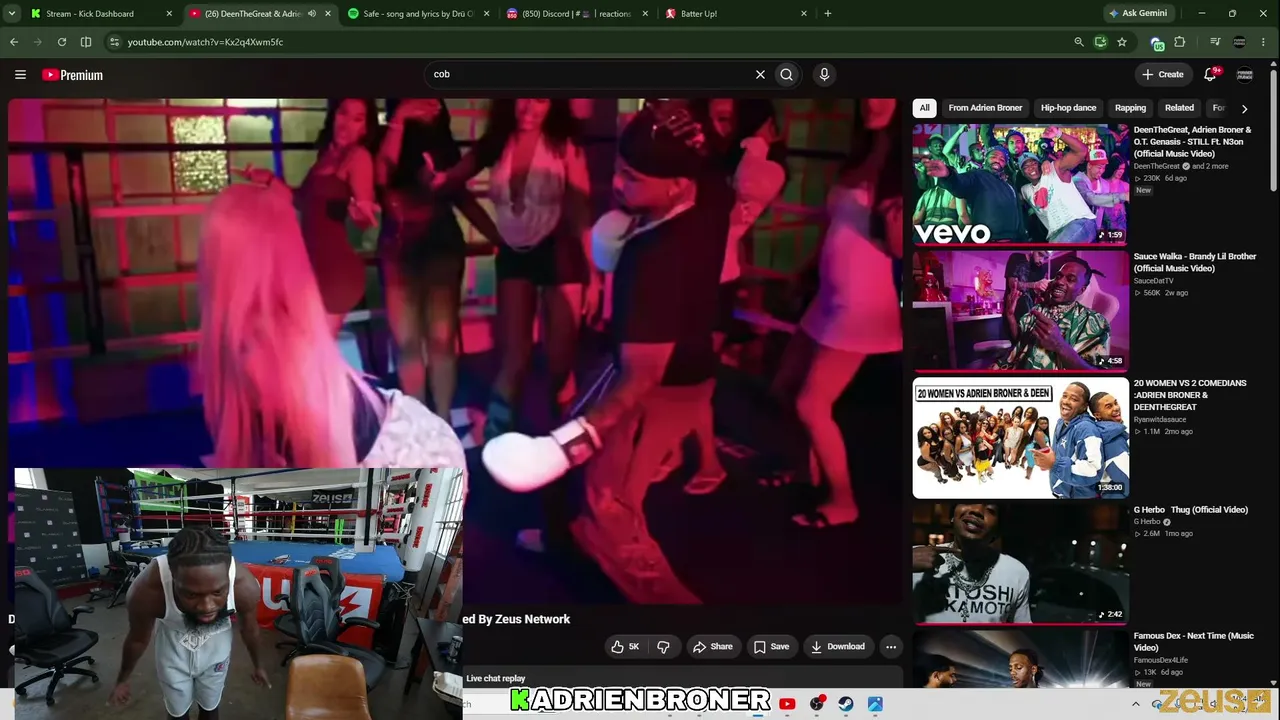Run the YouTube search magnifier button
Screen dimensions: 1280x720
tap(787, 74)
